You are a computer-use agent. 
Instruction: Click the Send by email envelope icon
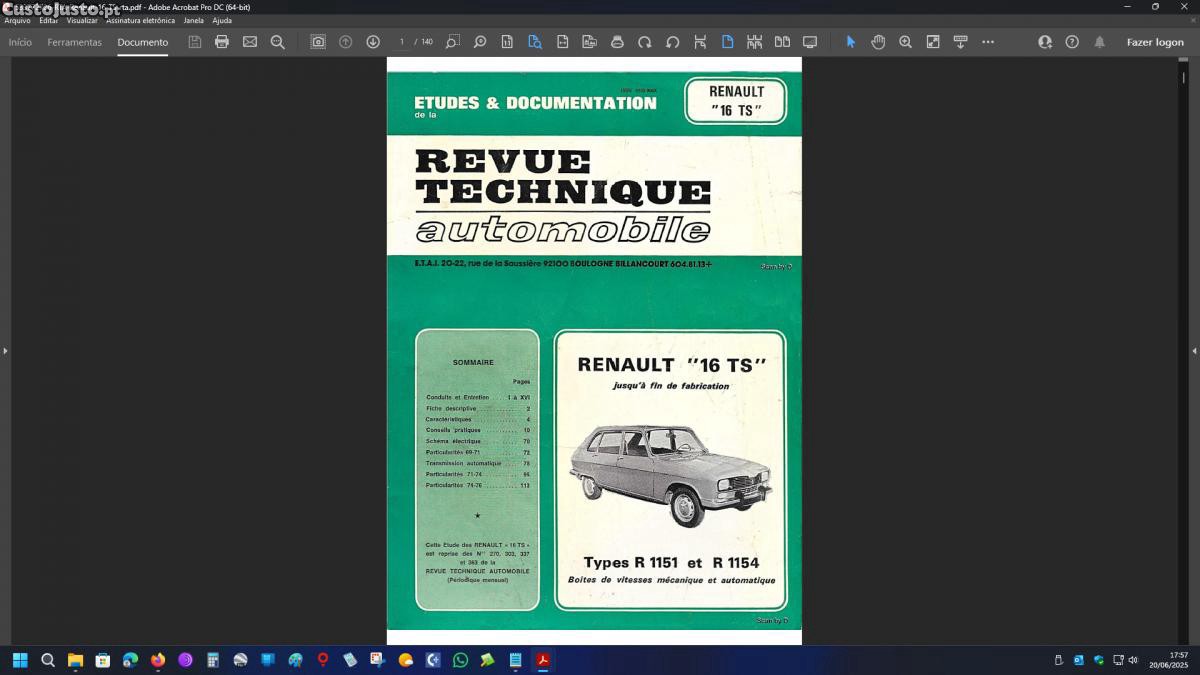(250, 42)
